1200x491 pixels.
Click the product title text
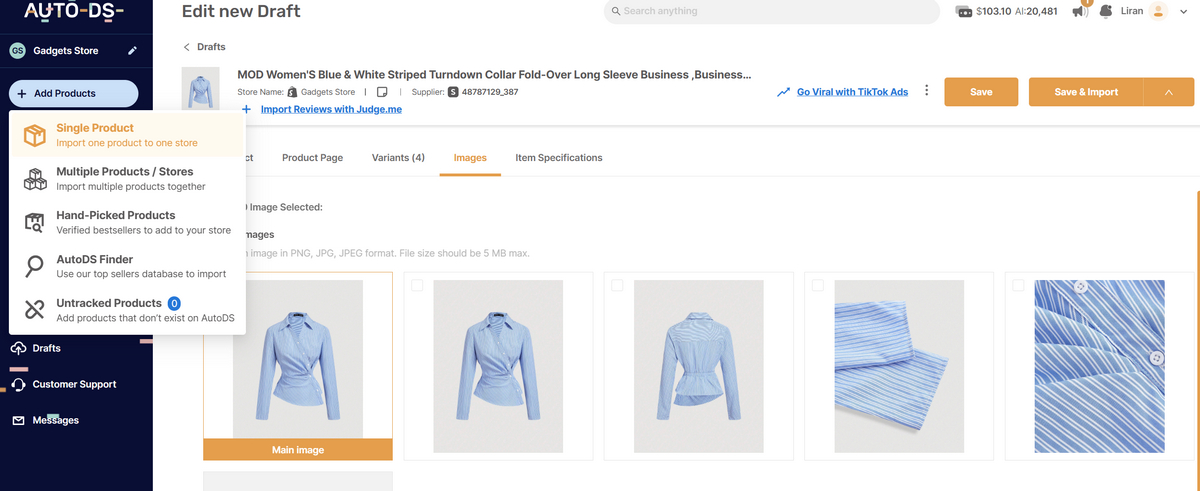(x=494, y=75)
